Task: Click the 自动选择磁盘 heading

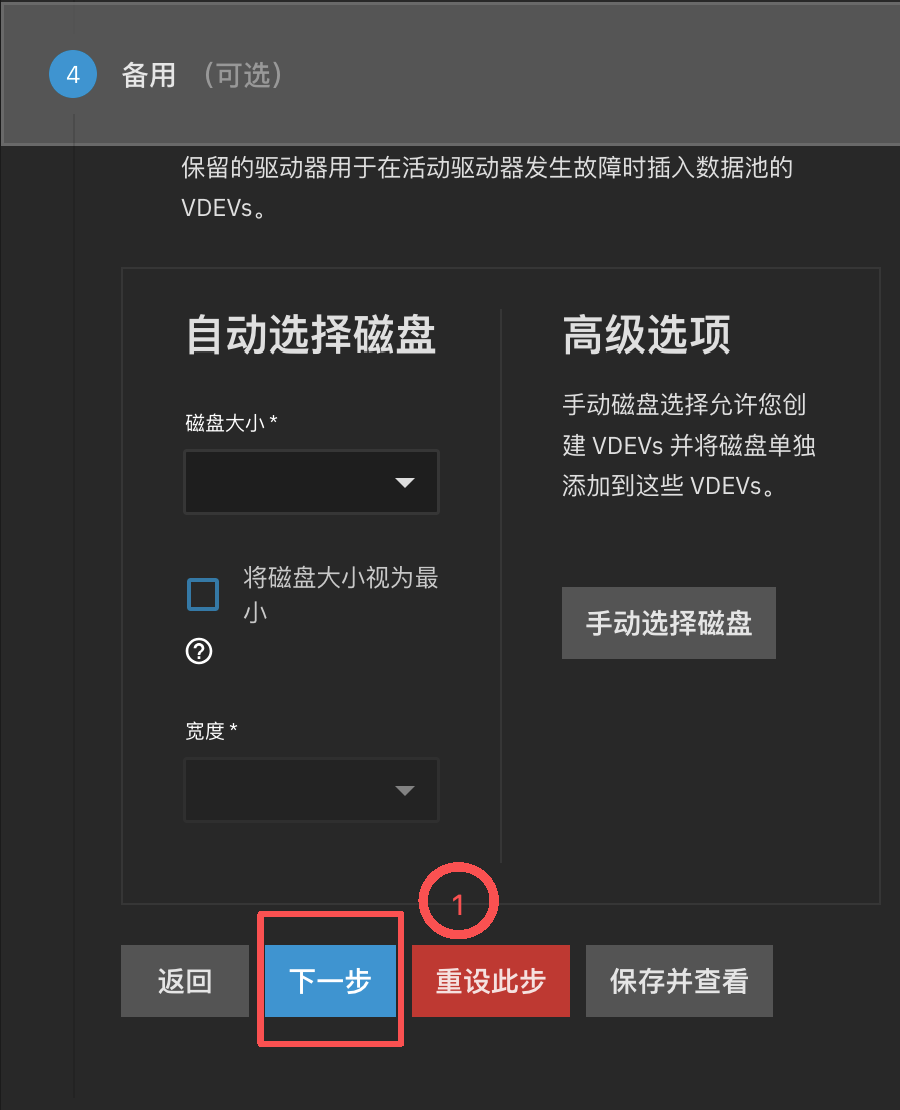Action: click(x=311, y=335)
